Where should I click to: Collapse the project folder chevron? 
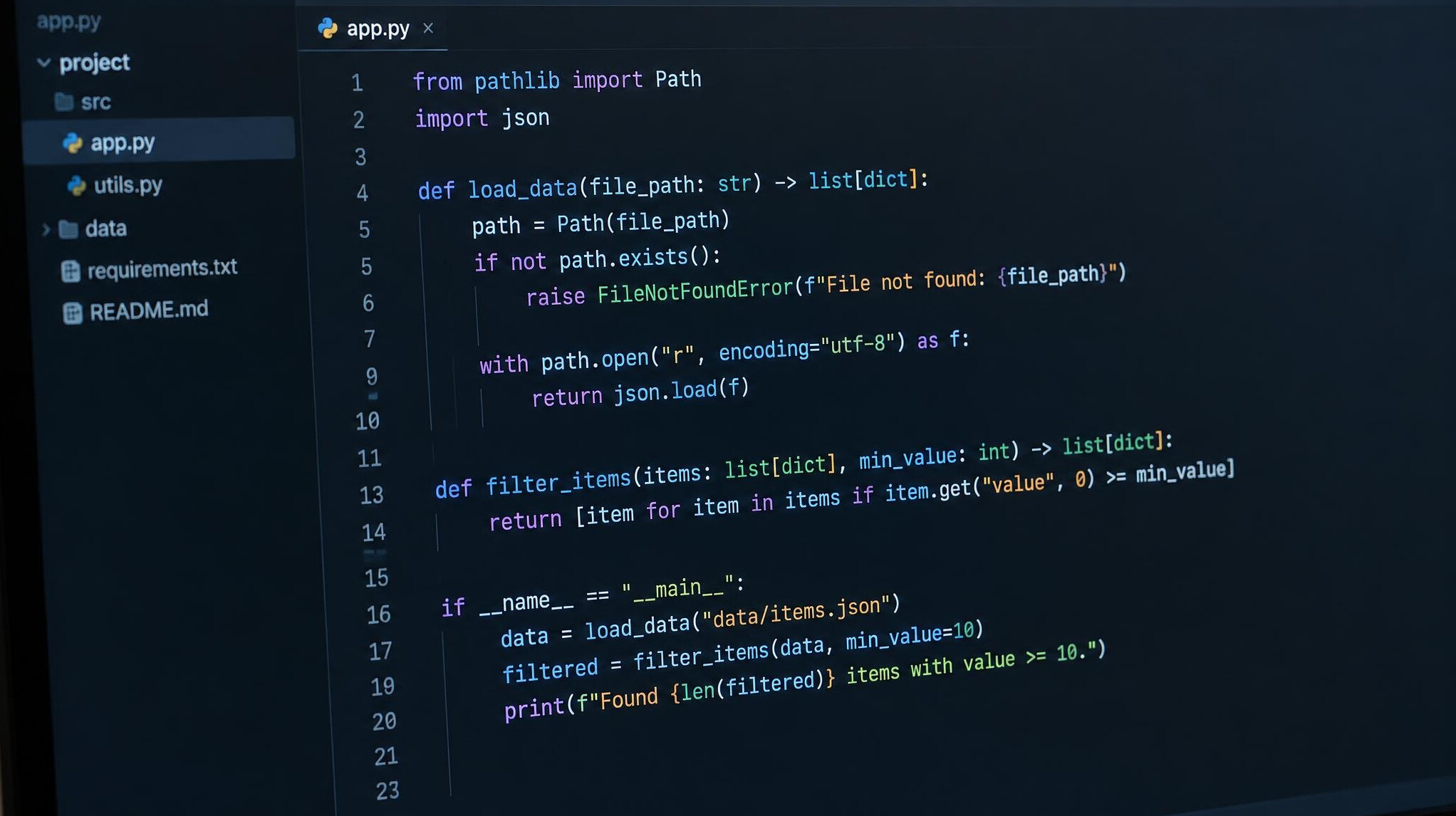pos(44,63)
